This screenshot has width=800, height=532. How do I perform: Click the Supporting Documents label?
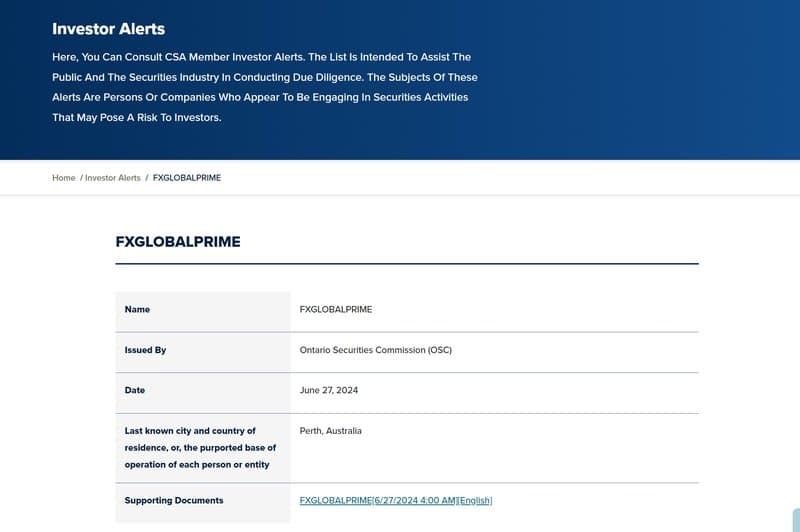point(174,500)
